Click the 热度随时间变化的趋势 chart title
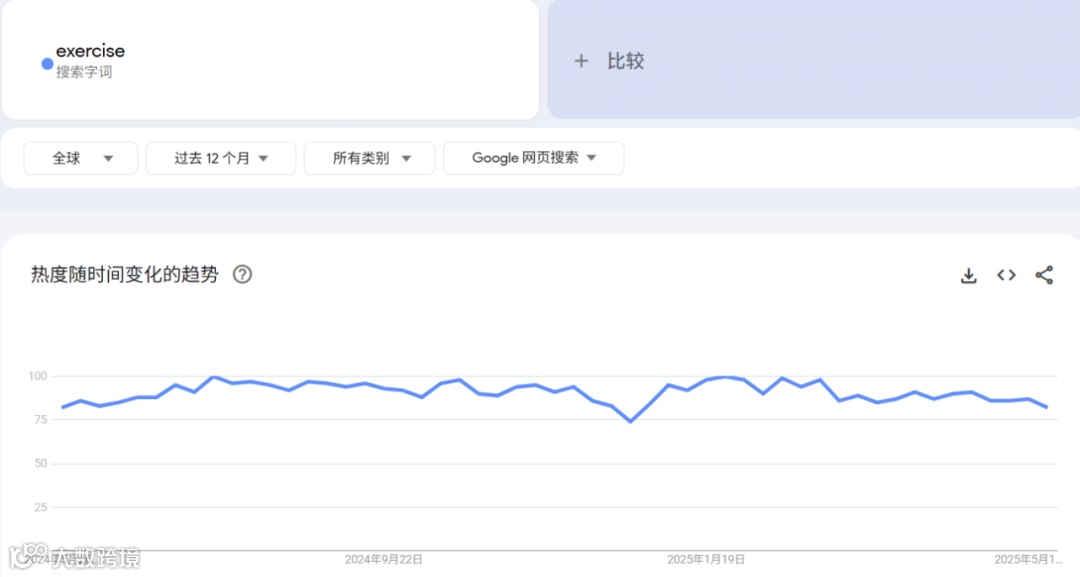The image size is (1080, 577). (125, 275)
